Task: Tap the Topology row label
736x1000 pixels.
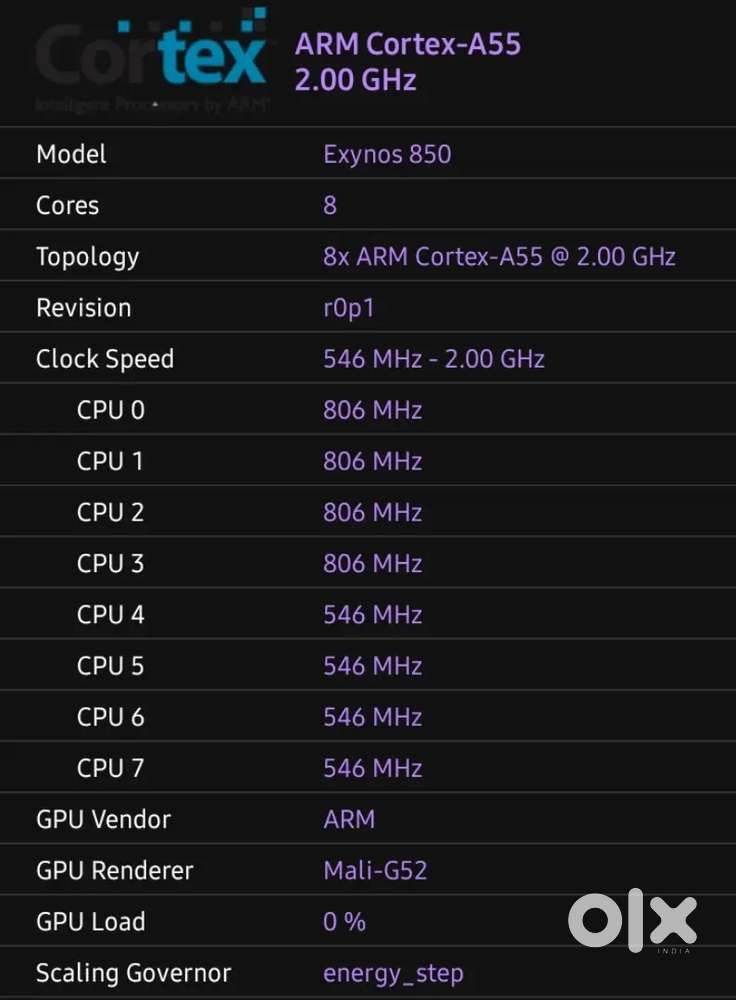Action: click(x=87, y=257)
